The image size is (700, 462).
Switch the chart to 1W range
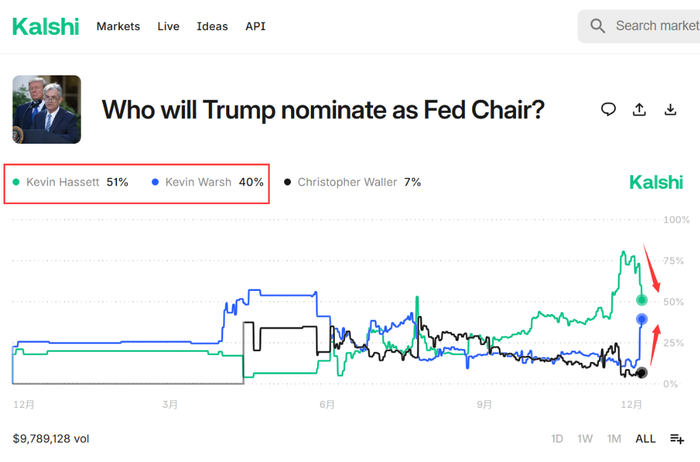(x=585, y=438)
